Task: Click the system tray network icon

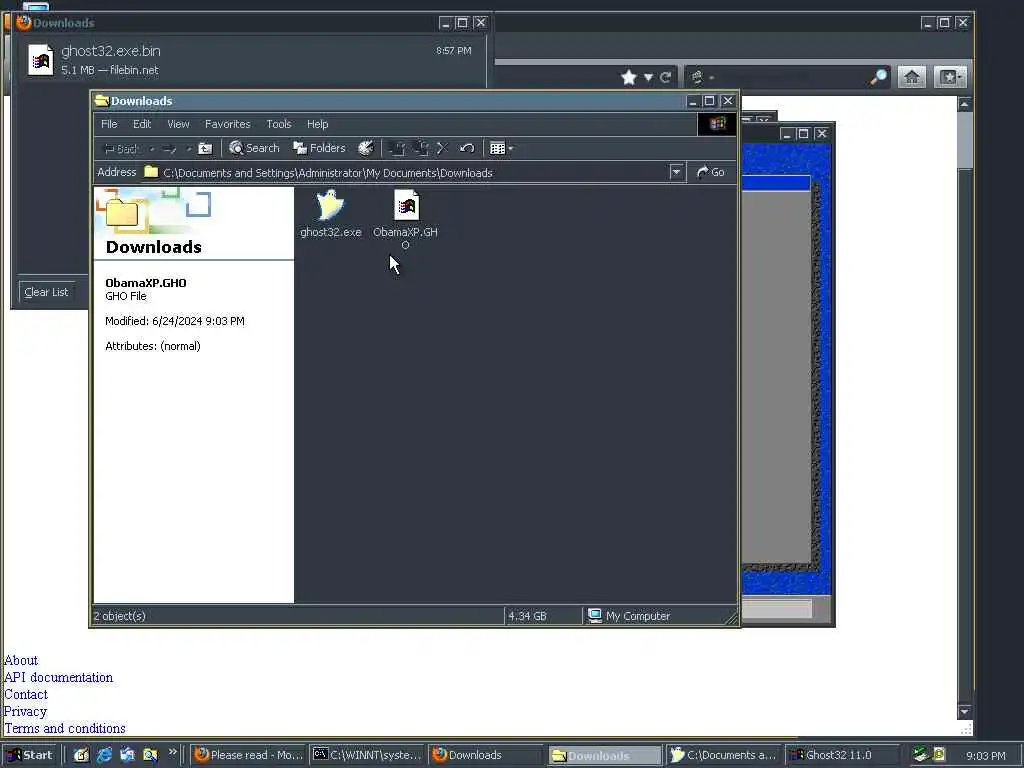Action: [x=921, y=755]
